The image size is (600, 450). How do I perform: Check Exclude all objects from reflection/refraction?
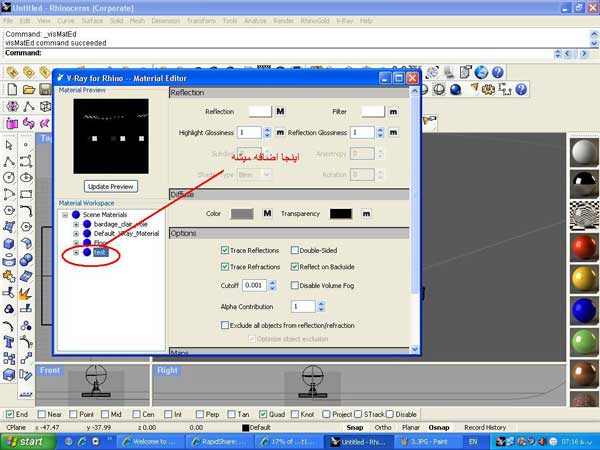click(225, 325)
